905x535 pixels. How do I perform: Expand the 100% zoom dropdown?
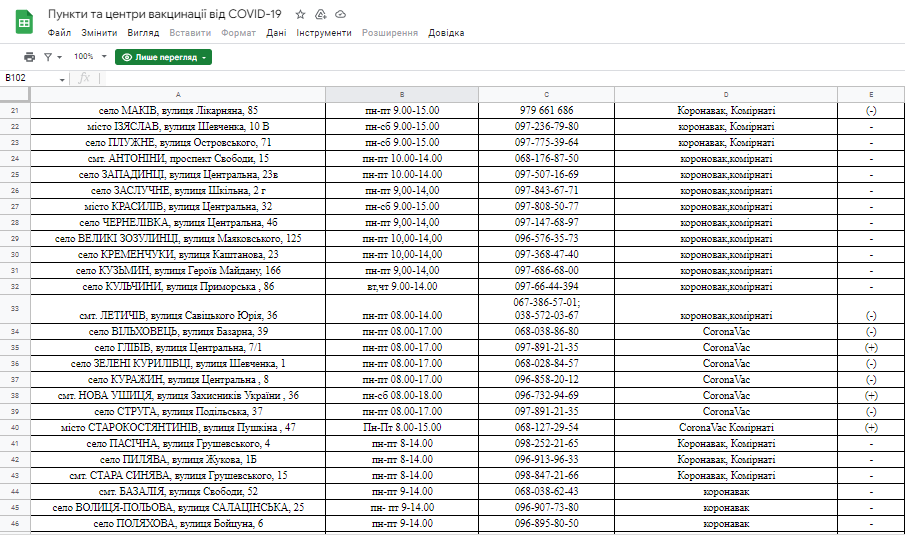tap(88, 57)
